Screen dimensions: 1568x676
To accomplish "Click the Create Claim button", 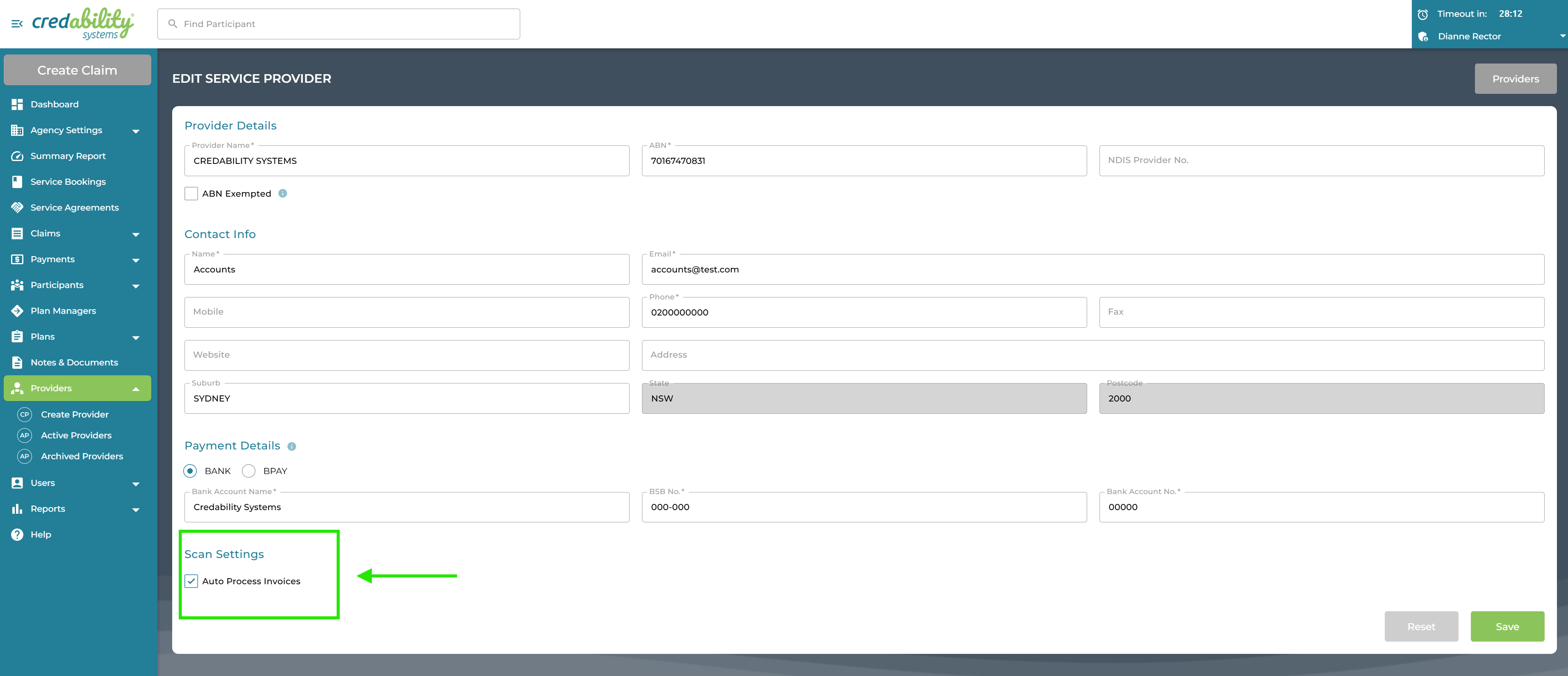I will 77,70.
